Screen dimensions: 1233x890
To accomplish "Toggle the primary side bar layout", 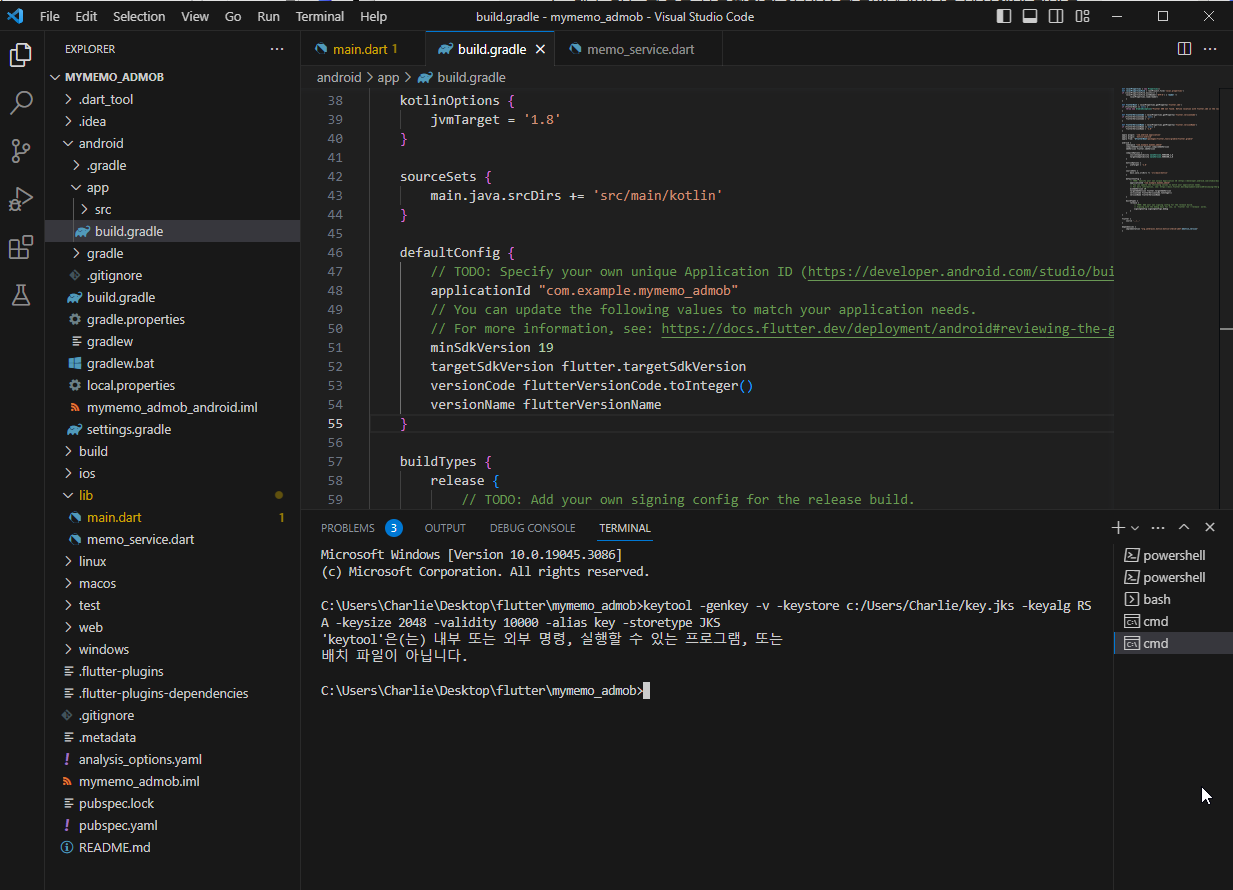I will point(1005,16).
